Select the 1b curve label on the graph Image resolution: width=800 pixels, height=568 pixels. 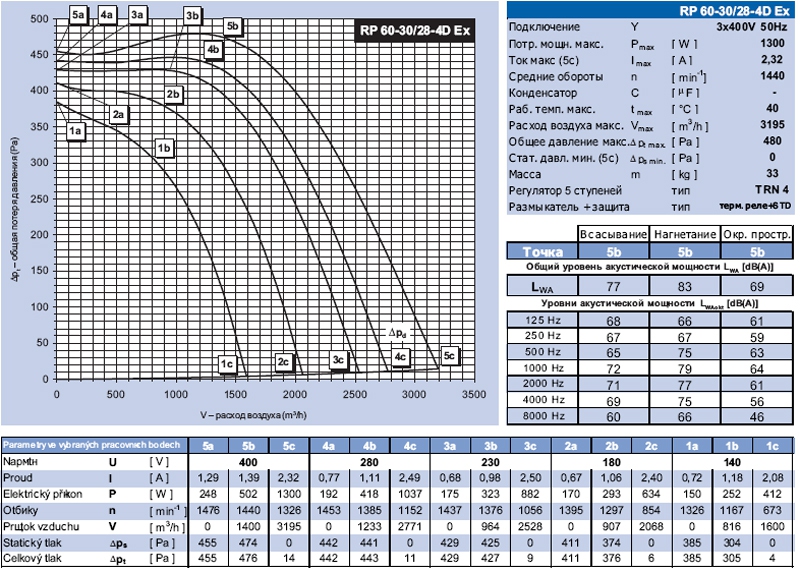coord(165,149)
